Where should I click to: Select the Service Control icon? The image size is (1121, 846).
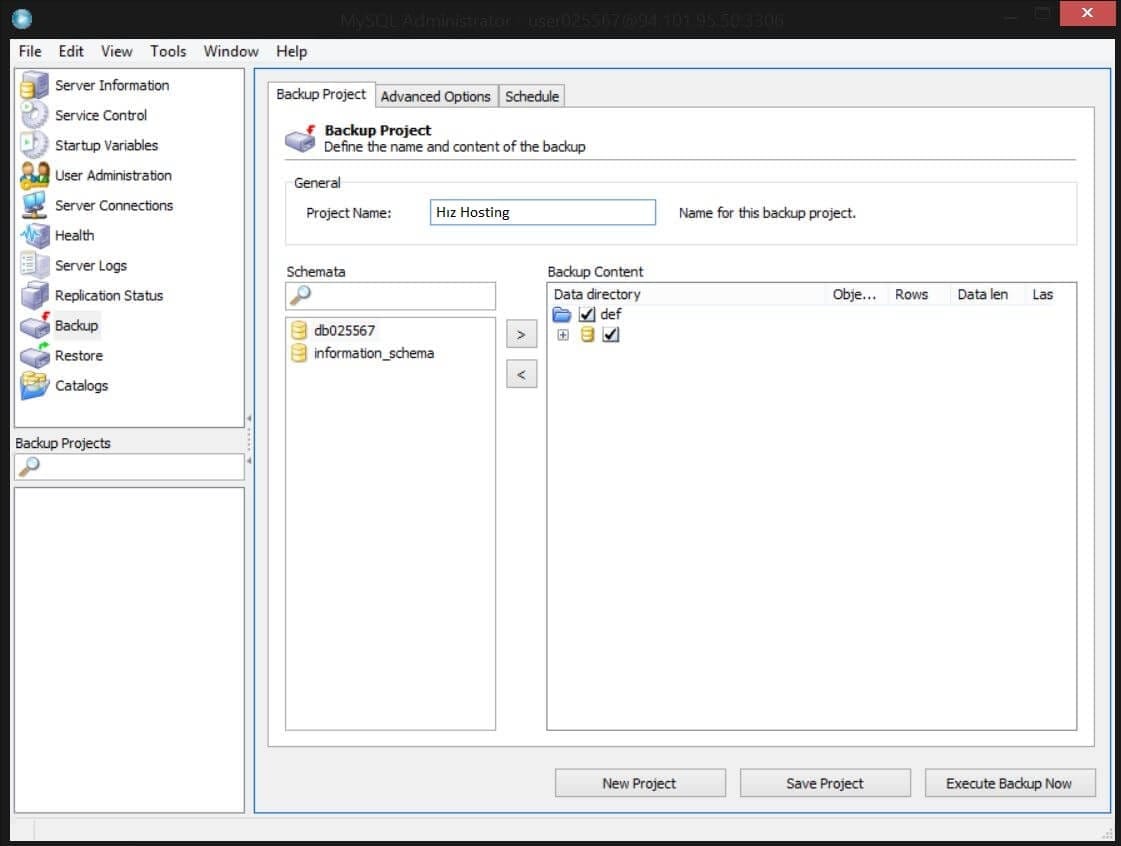[34, 115]
